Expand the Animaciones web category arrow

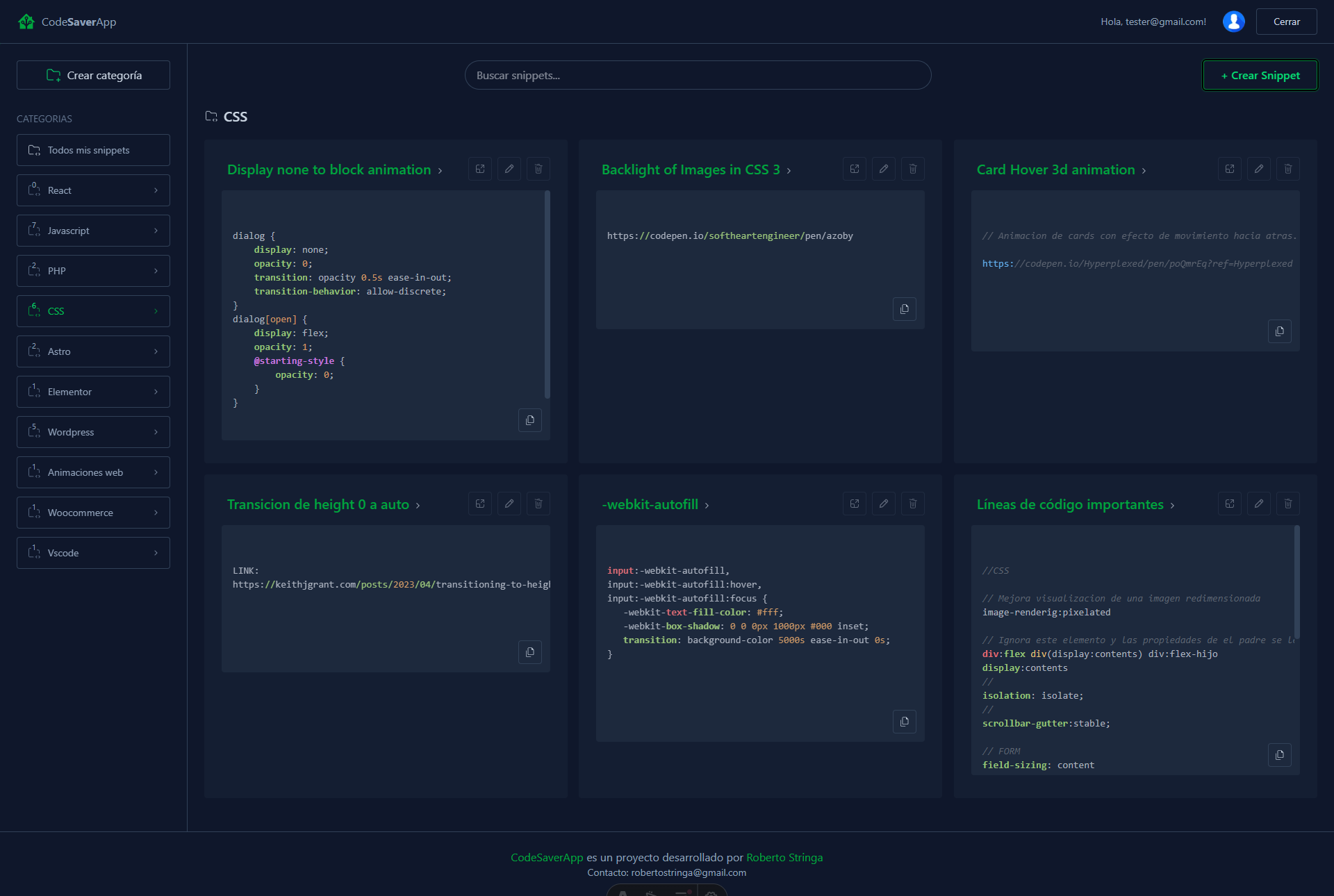coord(156,472)
